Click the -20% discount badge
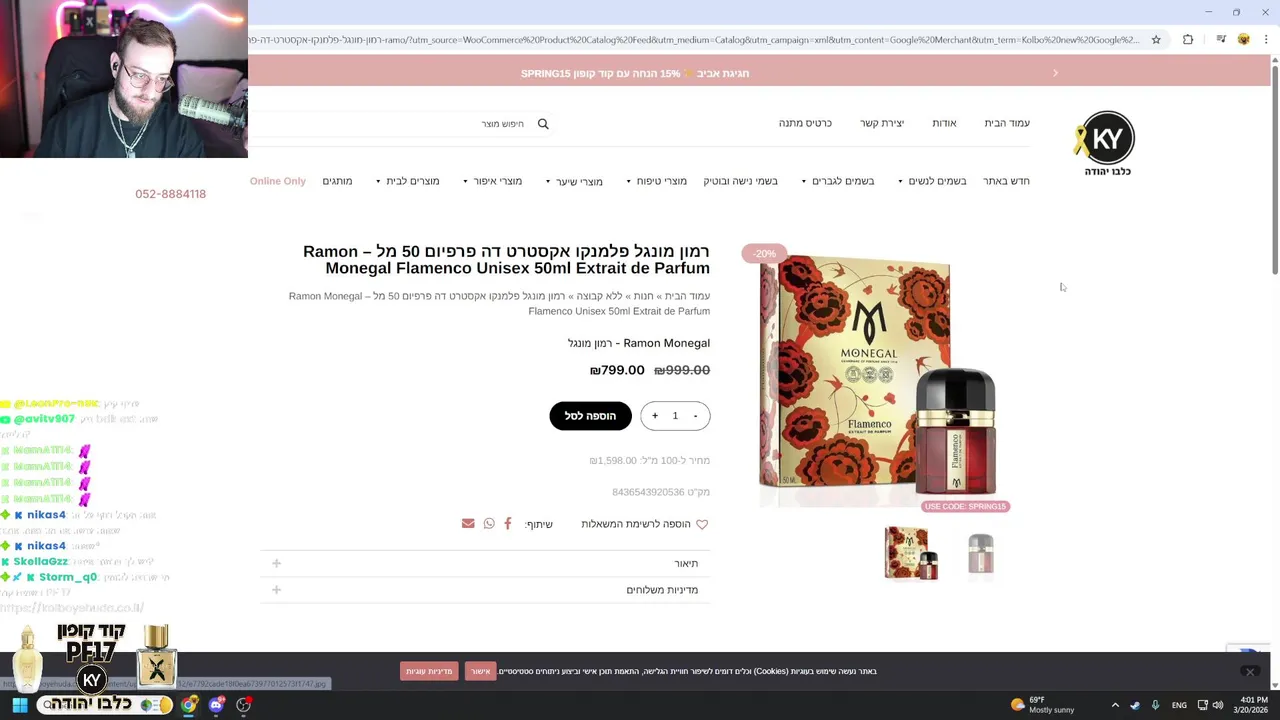This screenshot has height=720, width=1280. click(x=763, y=253)
